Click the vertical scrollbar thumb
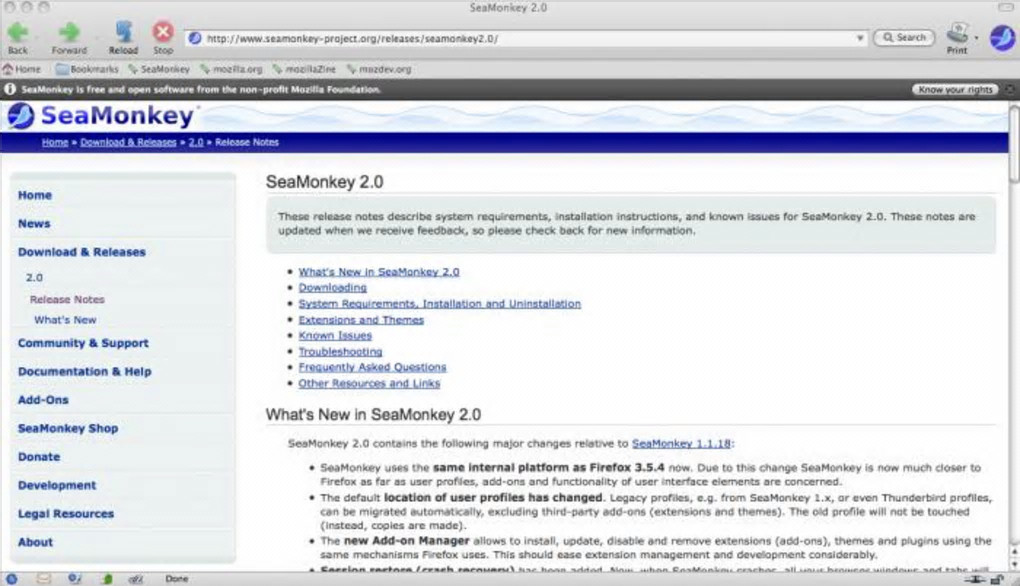The image size is (1020, 586). (x=1014, y=144)
